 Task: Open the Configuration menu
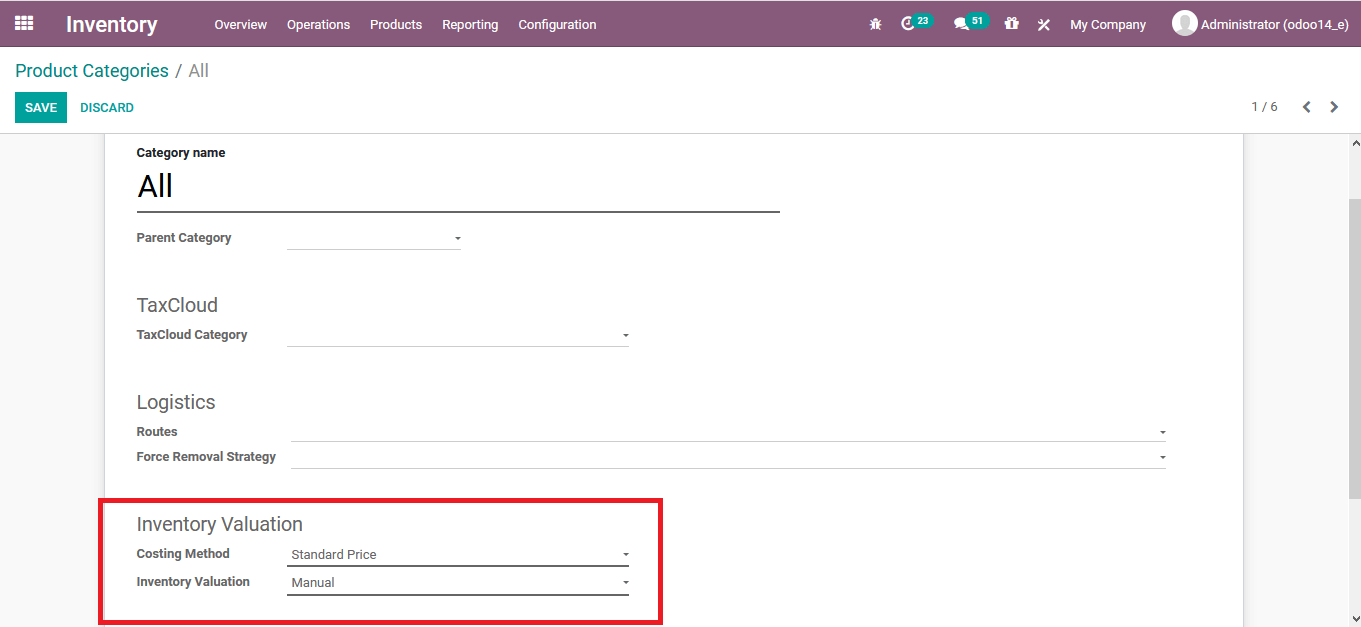tap(557, 24)
